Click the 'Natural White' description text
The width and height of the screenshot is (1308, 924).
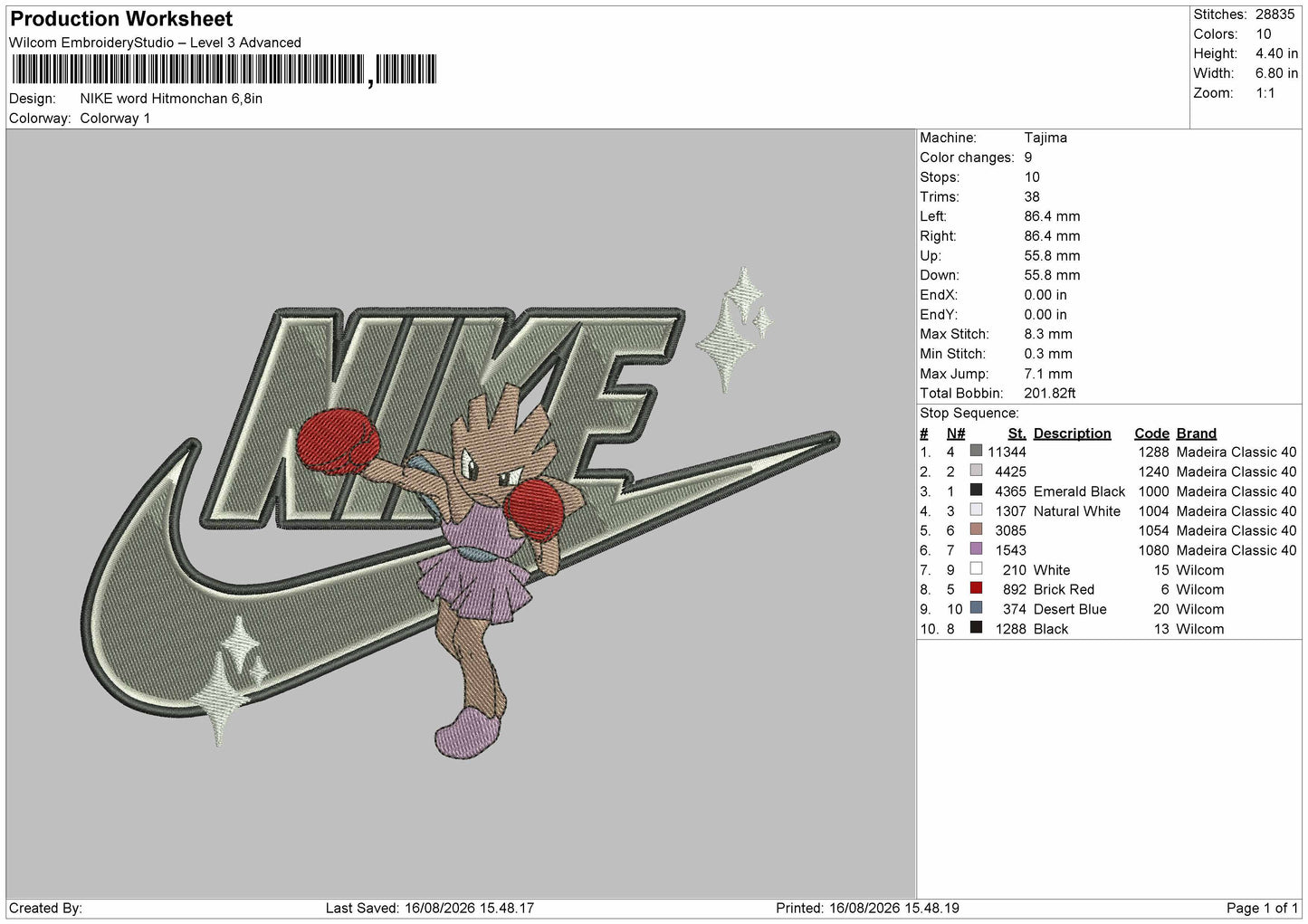click(x=1076, y=511)
